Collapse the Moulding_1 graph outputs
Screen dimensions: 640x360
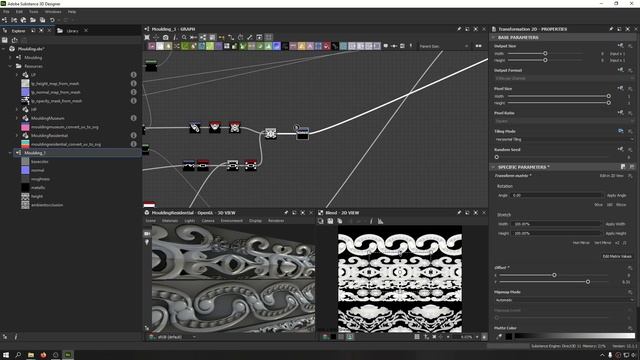tap(10, 153)
